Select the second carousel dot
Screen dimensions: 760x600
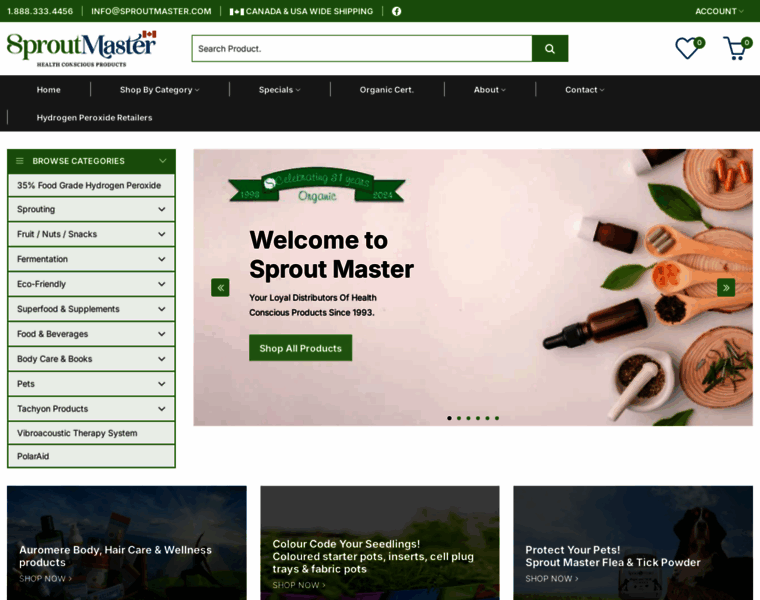[x=459, y=418]
